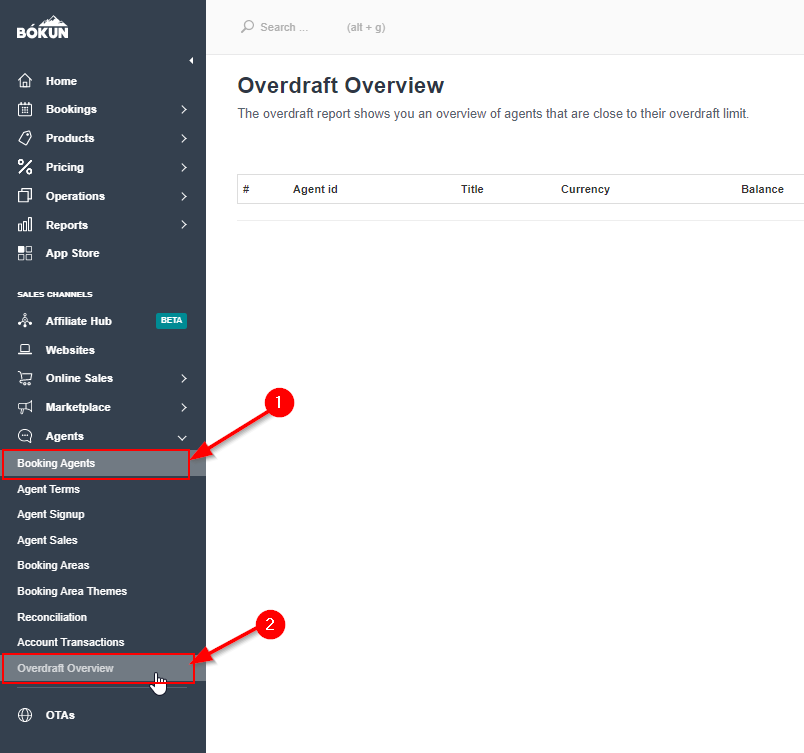Open the Marketplace menu
Screen dimensions: 804x753
click(x=78, y=407)
